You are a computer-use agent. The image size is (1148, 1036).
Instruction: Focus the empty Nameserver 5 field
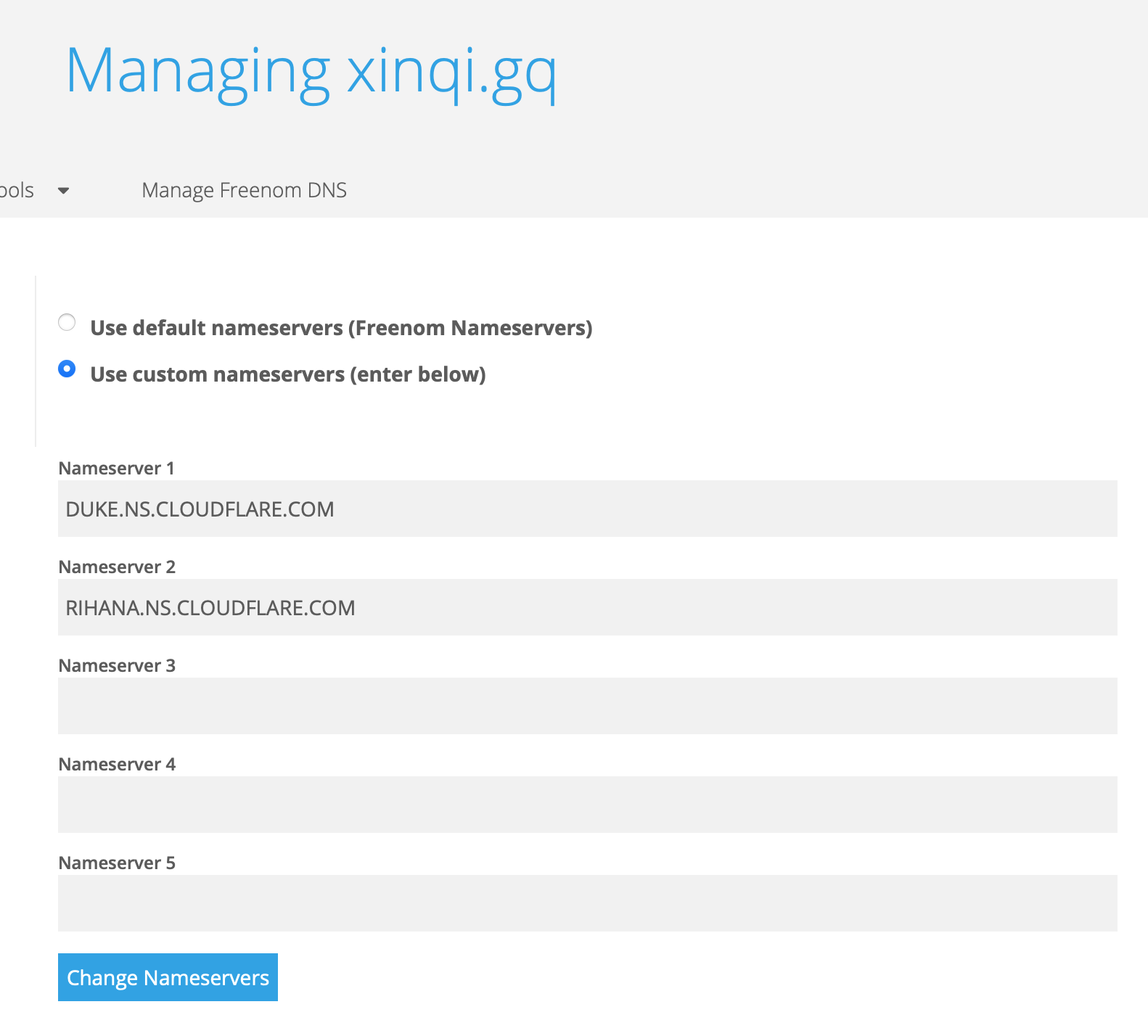click(x=588, y=903)
